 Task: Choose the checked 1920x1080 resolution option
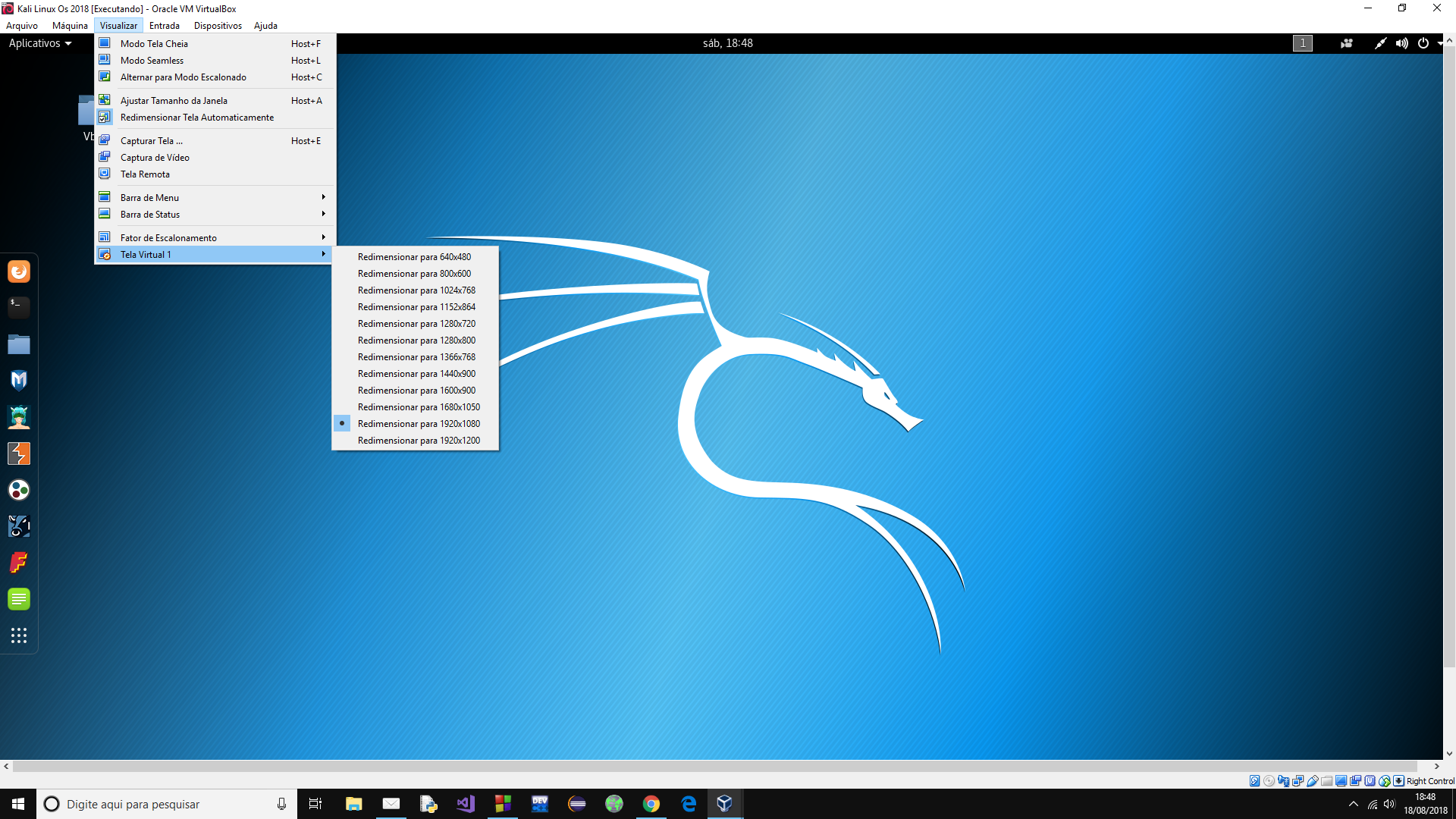[415, 424]
